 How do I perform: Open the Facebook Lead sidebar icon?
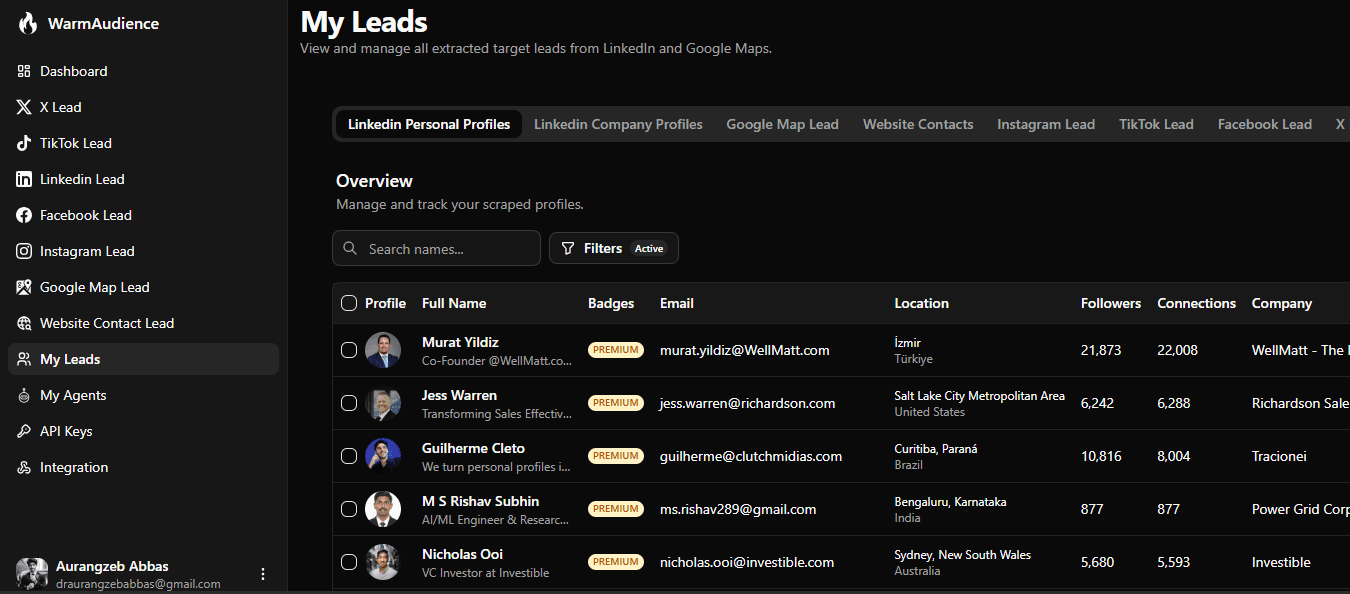pyautogui.click(x=24, y=215)
